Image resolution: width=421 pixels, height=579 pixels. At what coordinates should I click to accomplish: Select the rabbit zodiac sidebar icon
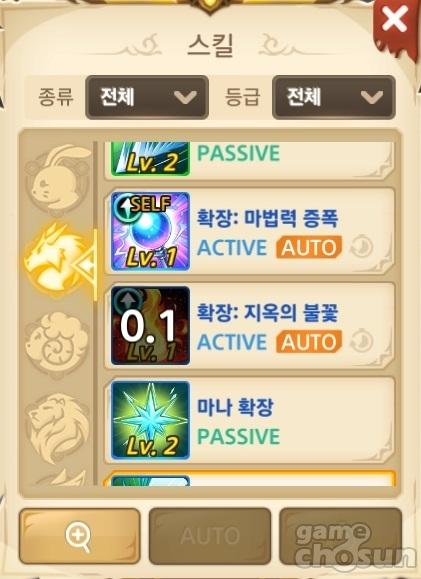pos(58,179)
